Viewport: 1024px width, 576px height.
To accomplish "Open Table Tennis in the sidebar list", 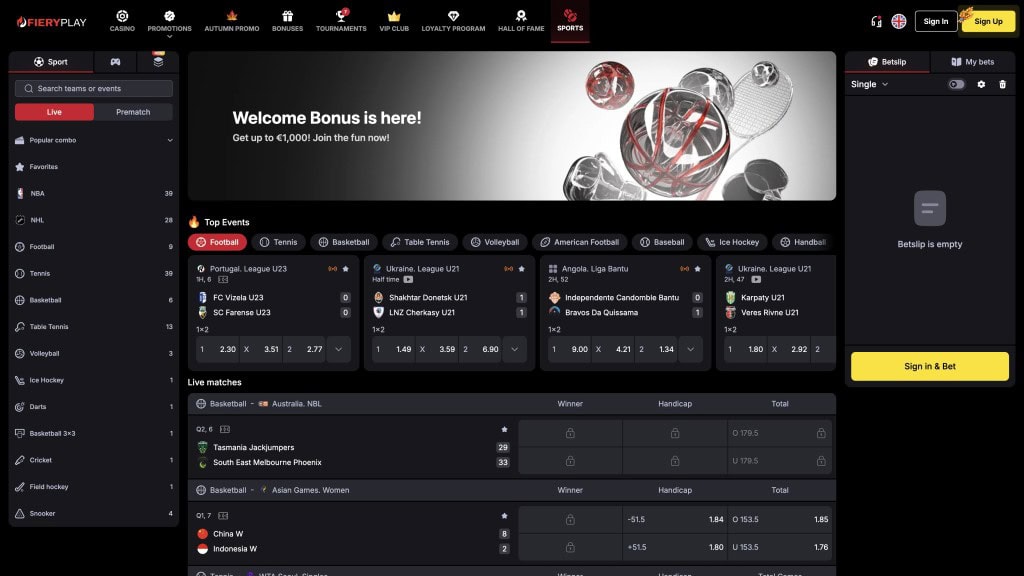I will (x=93, y=327).
